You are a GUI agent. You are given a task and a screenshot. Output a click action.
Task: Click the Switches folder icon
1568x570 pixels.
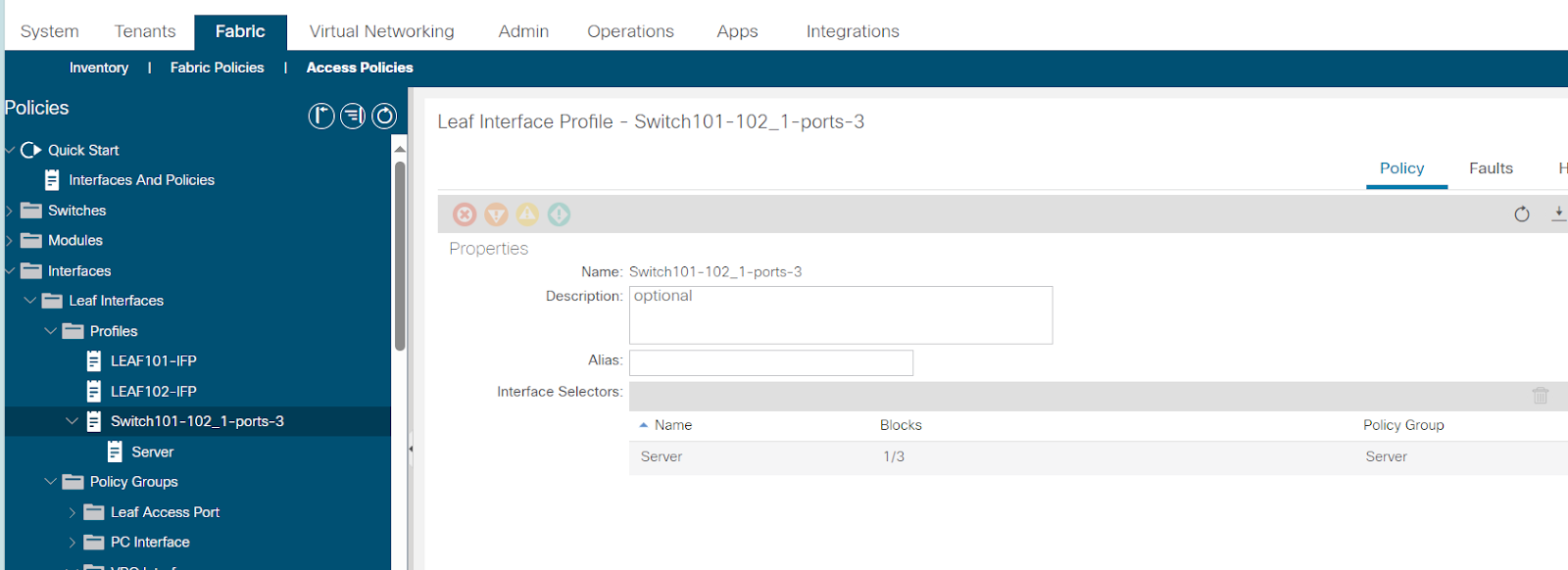[31, 211]
